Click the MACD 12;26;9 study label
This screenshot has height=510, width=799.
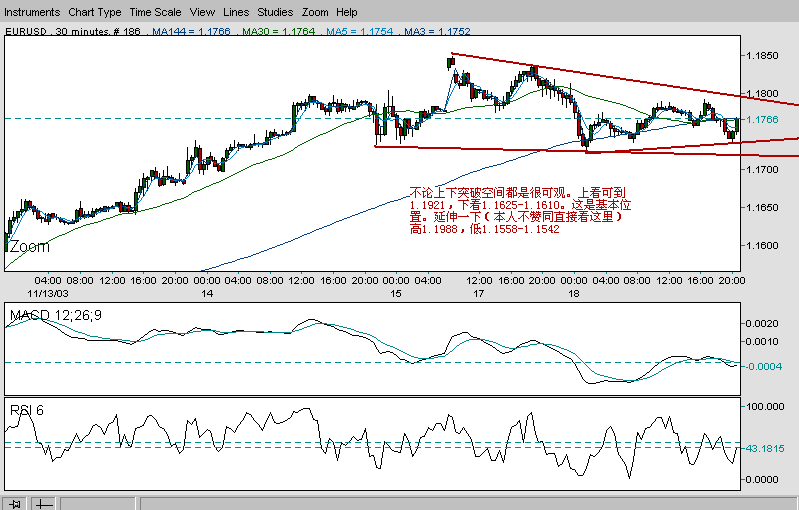pos(56,315)
